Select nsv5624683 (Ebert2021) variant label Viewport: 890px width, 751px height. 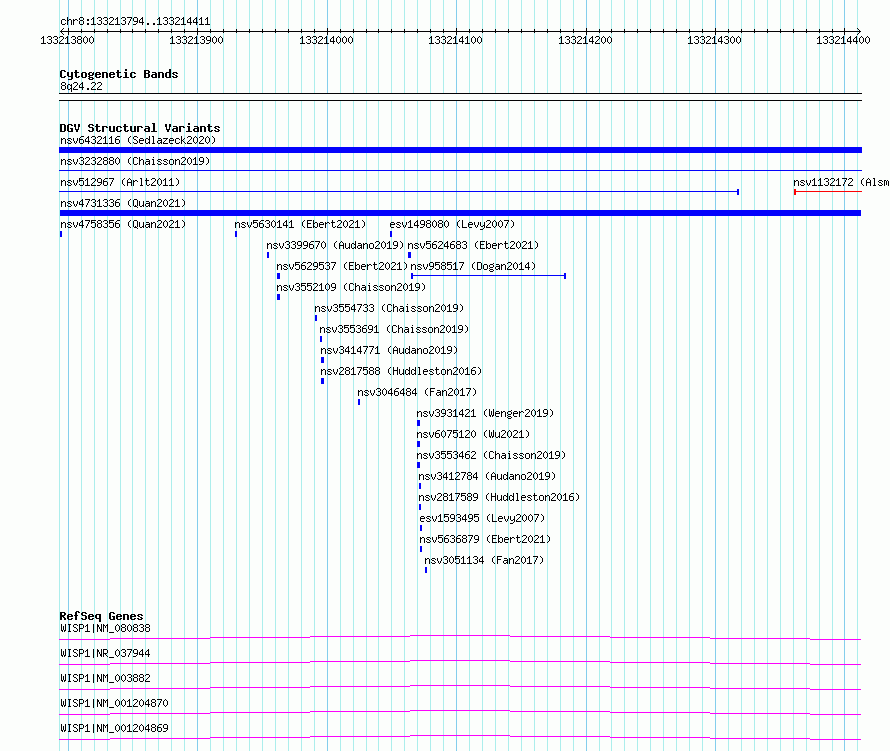[473, 245]
